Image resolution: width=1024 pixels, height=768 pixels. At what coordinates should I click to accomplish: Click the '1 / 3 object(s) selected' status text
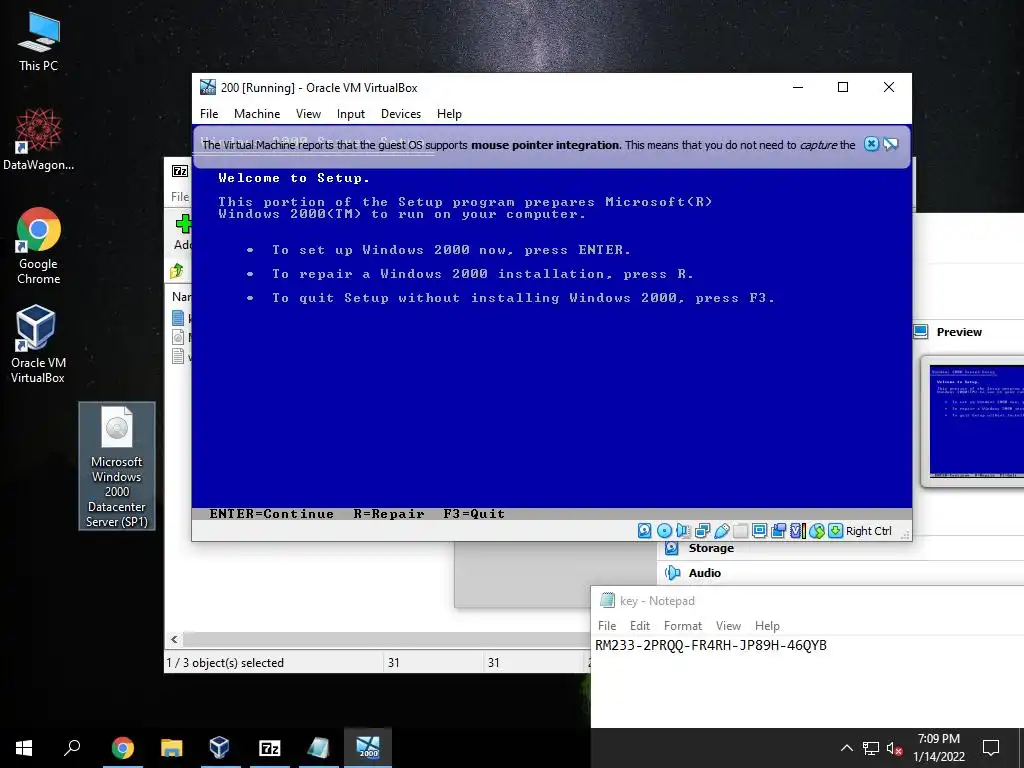coord(225,663)
